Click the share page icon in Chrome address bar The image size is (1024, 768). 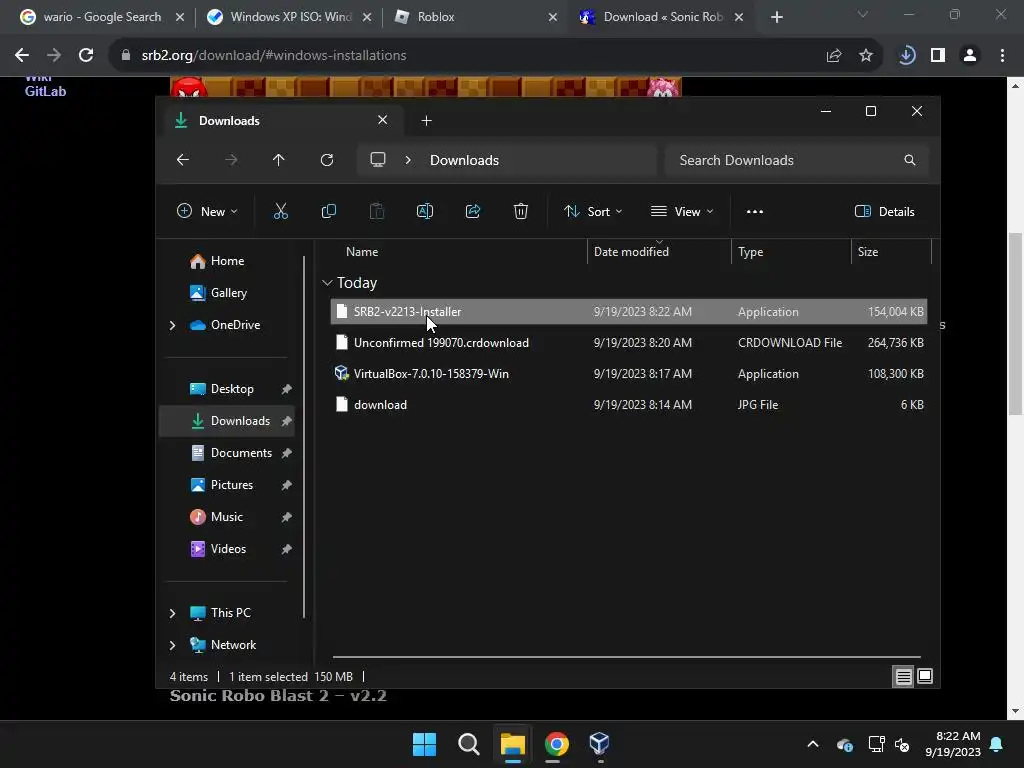point(834,56)
